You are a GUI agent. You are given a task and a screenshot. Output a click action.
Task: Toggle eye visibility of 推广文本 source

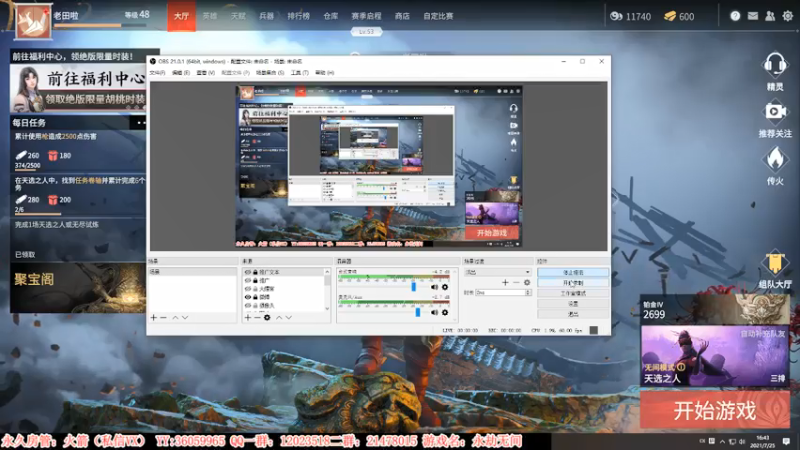pos(247,272)
